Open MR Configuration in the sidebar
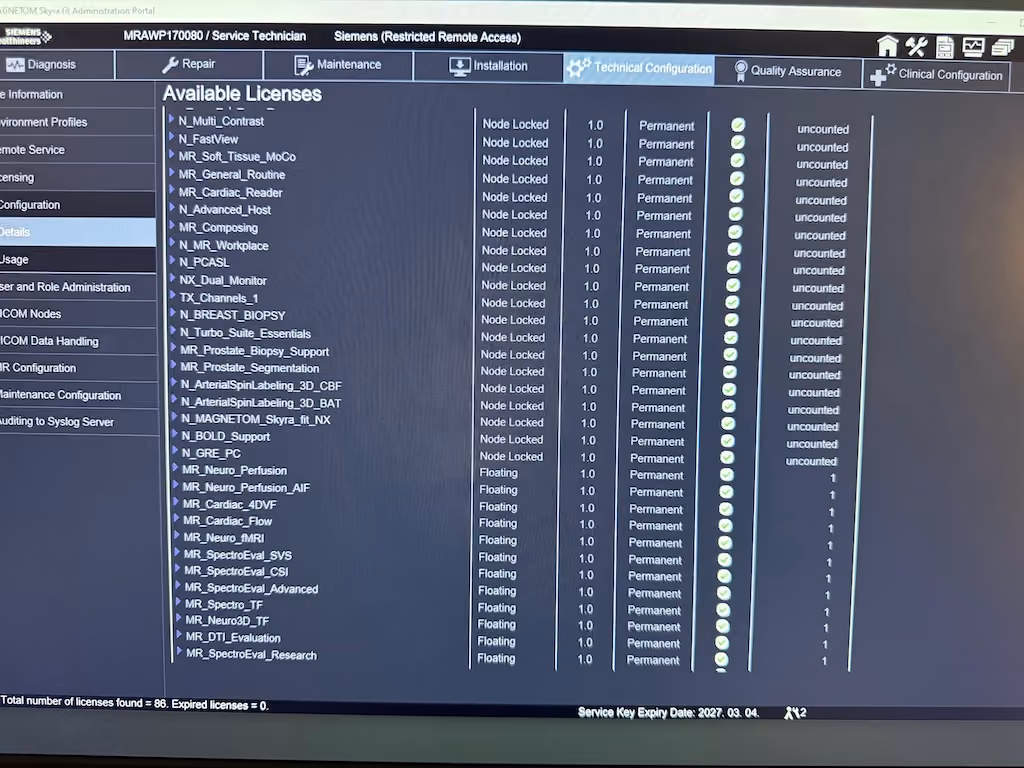The image size is (1024, 768). tap(78, 368)
